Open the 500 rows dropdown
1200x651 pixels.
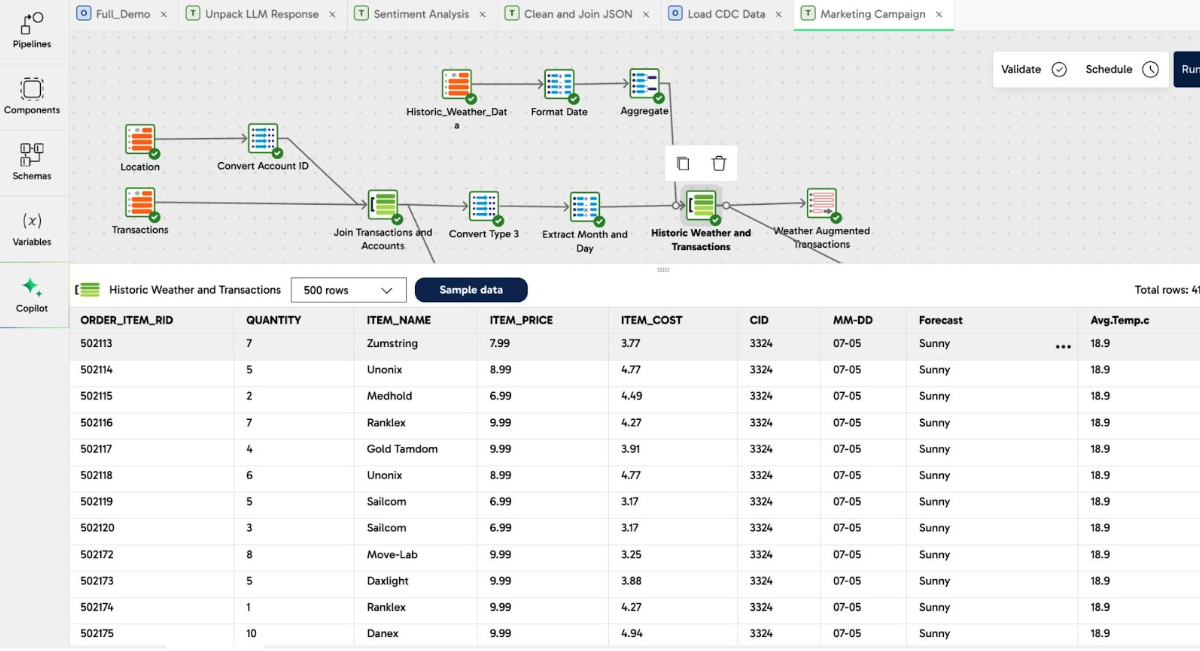click(348, 290)
